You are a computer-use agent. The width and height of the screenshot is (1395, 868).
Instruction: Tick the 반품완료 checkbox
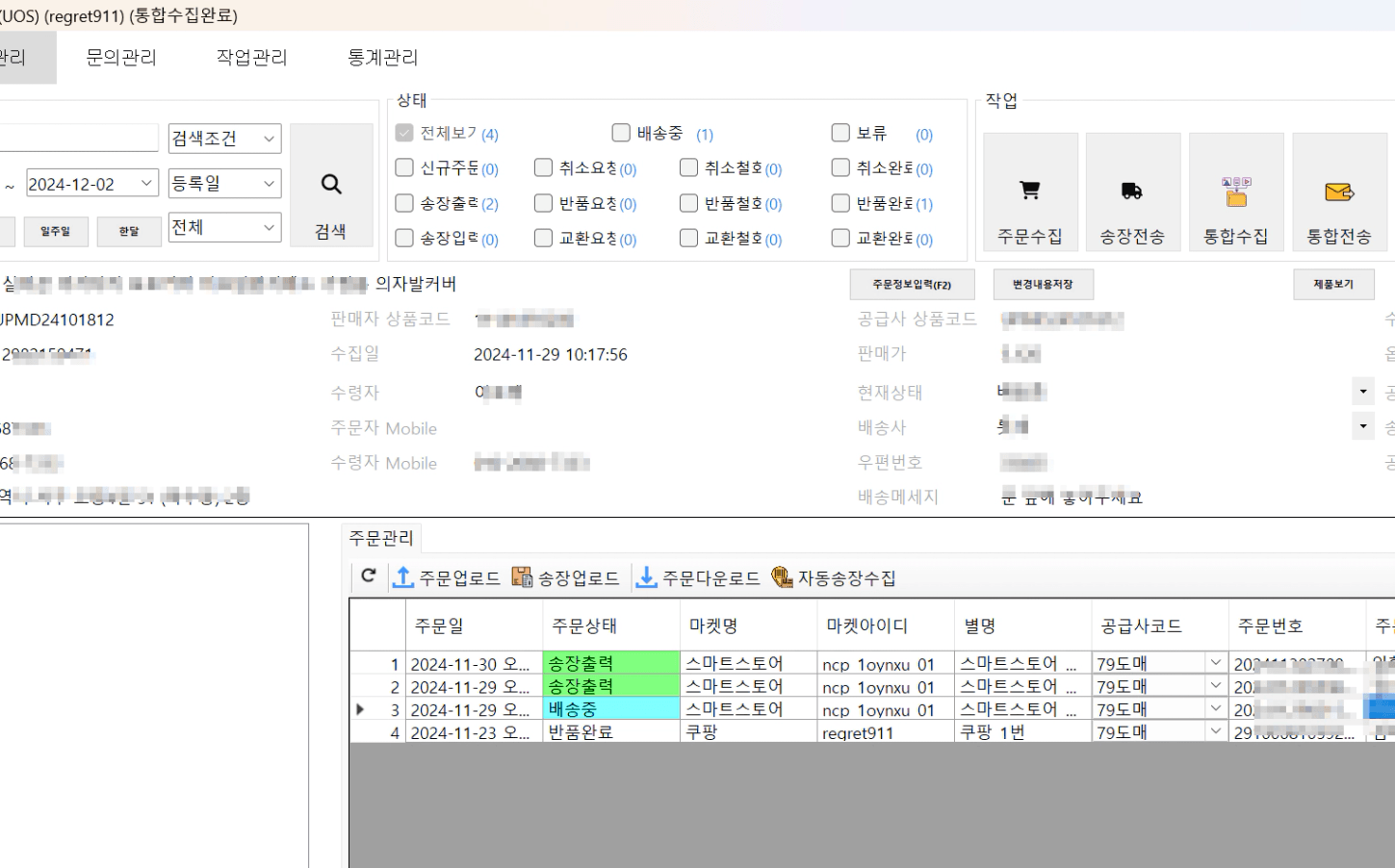840,203
